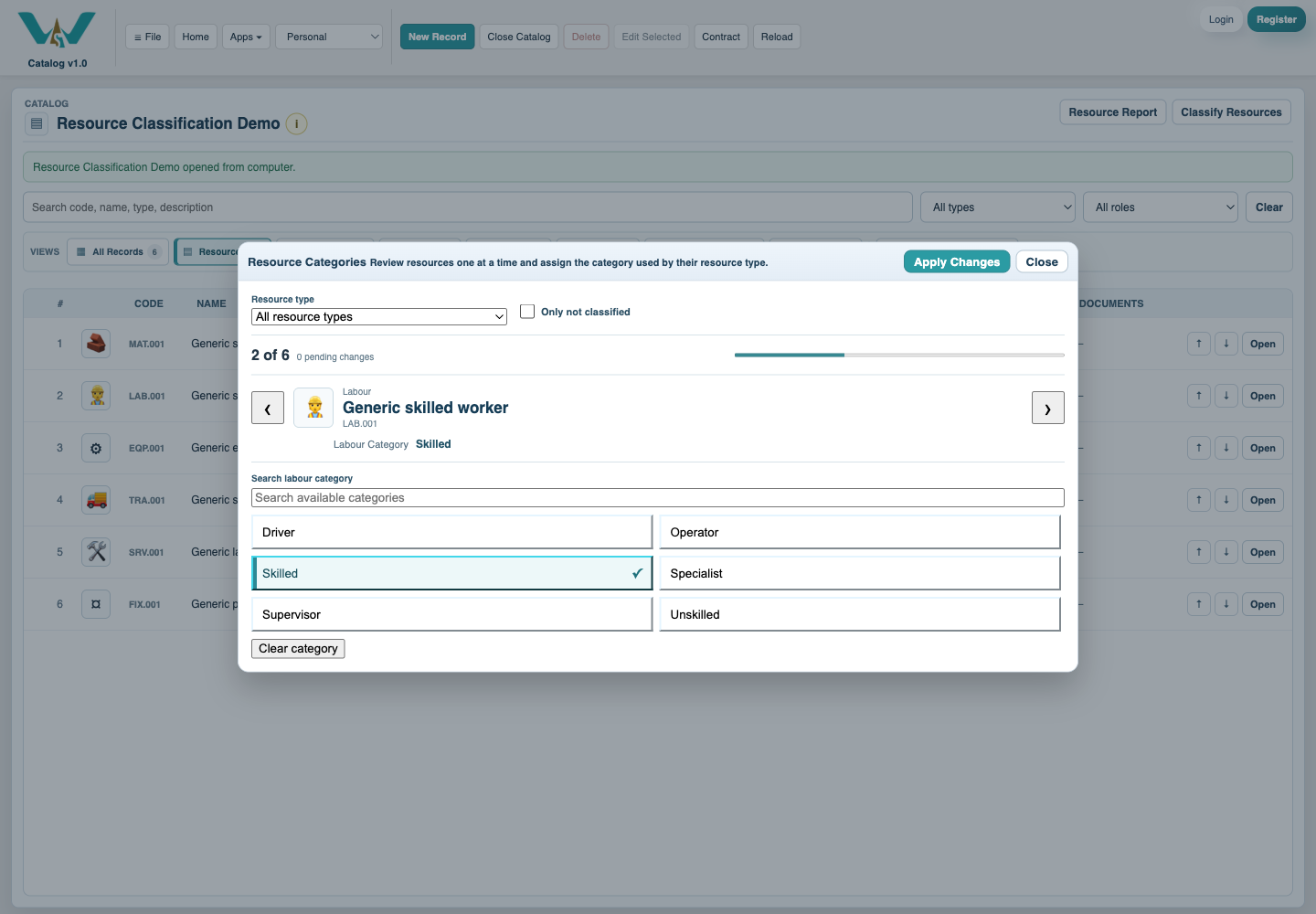Open the Personal dropdown in the toolbar
The image size is (1316, 914).
click(x=329, y=37)
